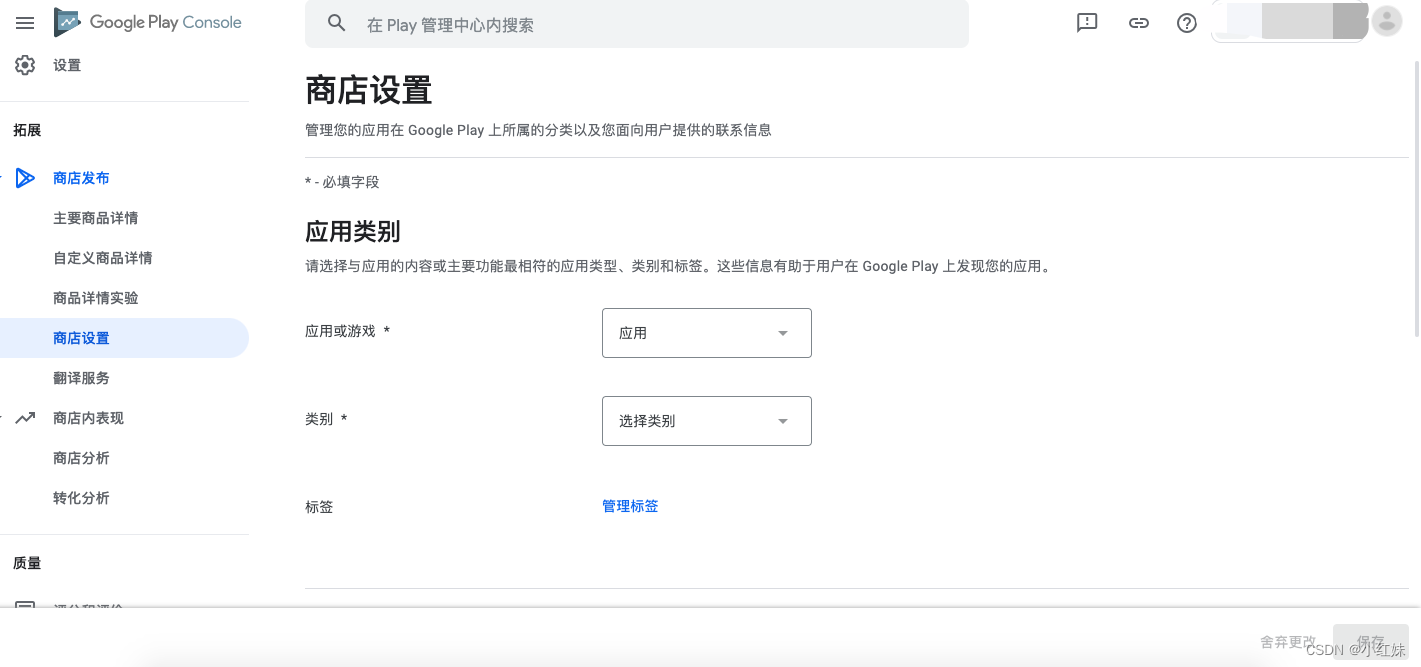Click the 舍弃更改 button
1421x667 pixels.
coord(1289,641)
